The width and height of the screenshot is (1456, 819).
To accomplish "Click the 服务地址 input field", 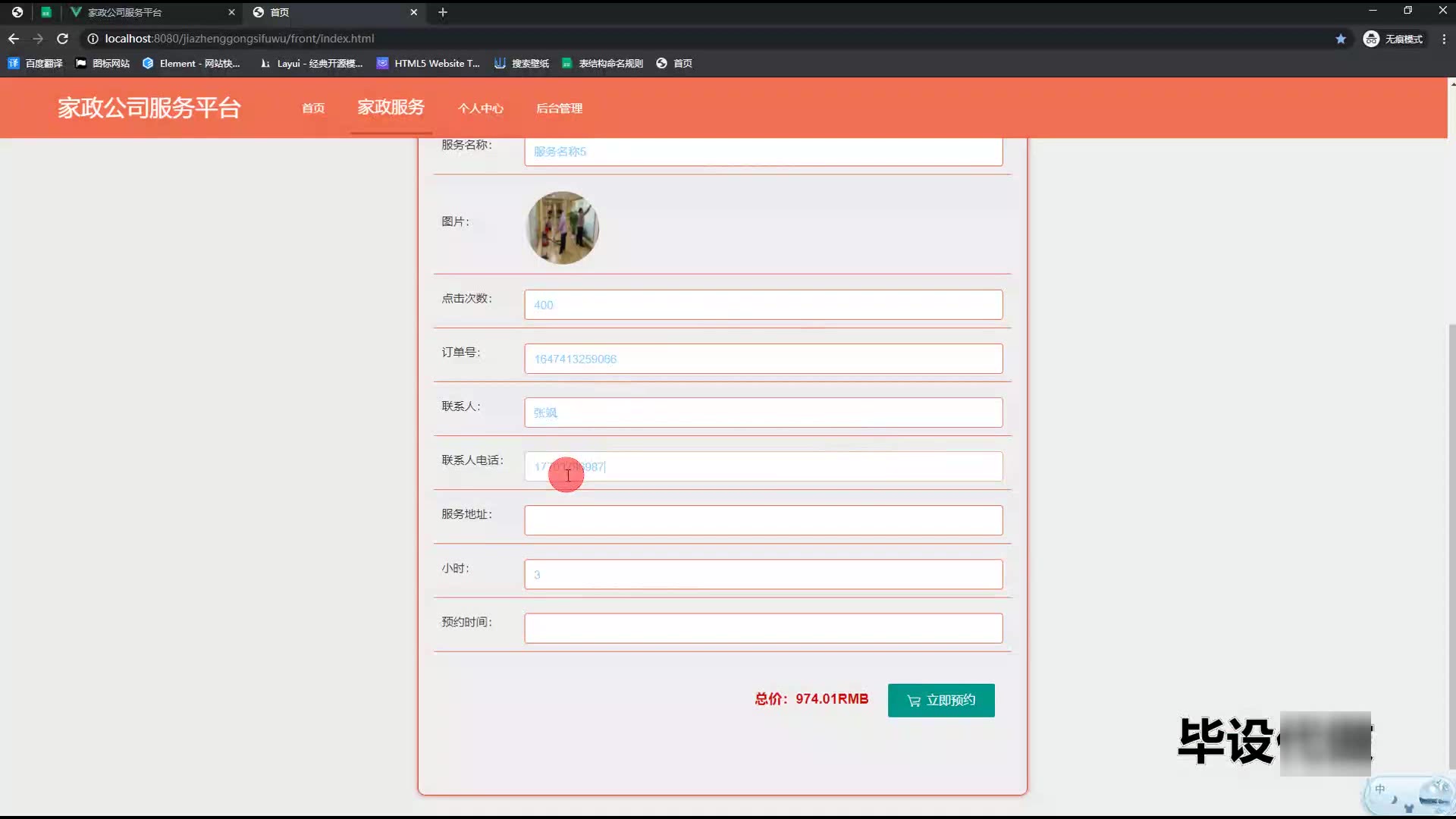I will pos(763,520).
